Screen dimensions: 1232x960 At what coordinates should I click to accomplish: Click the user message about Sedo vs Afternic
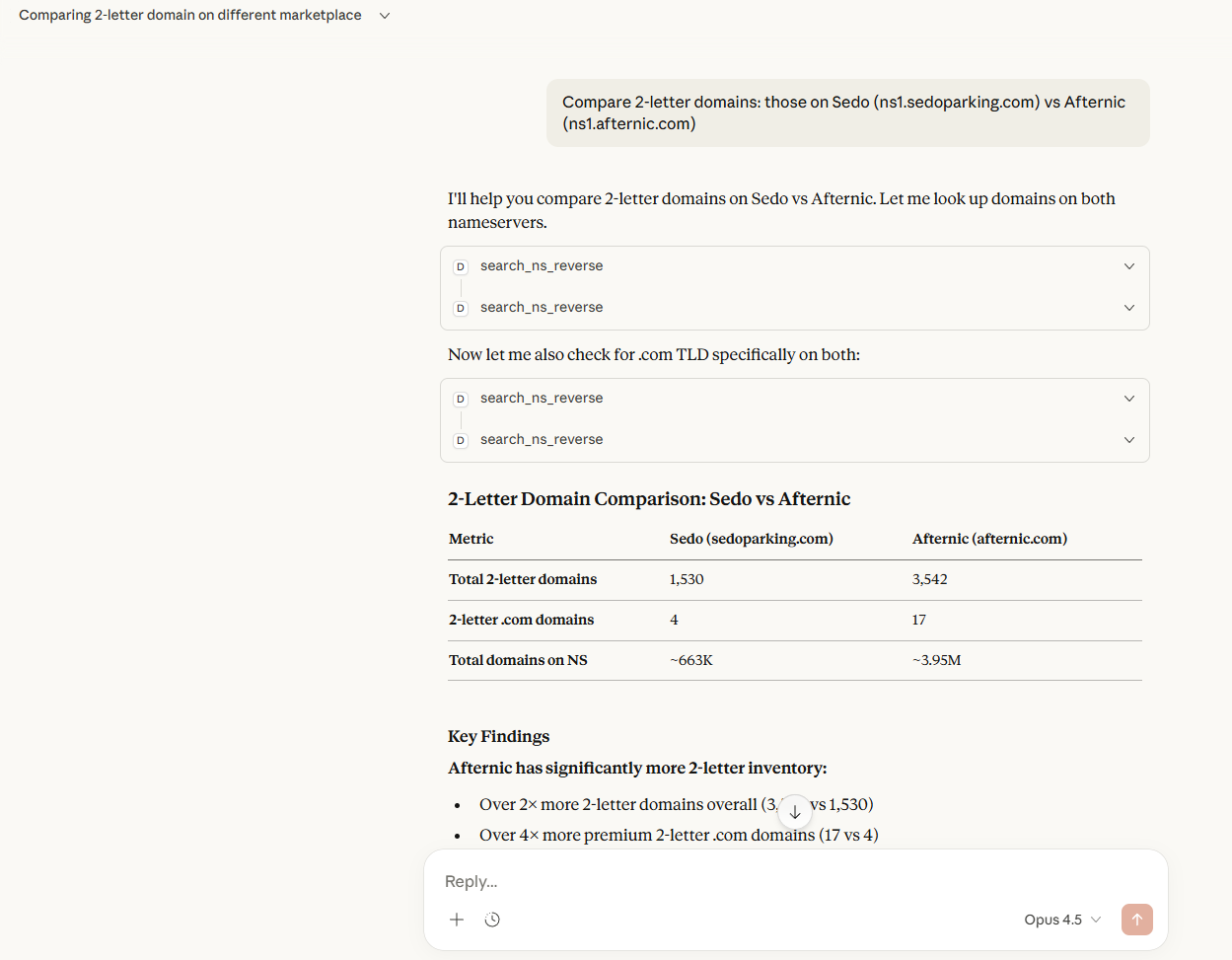click(x=847, y=112)
